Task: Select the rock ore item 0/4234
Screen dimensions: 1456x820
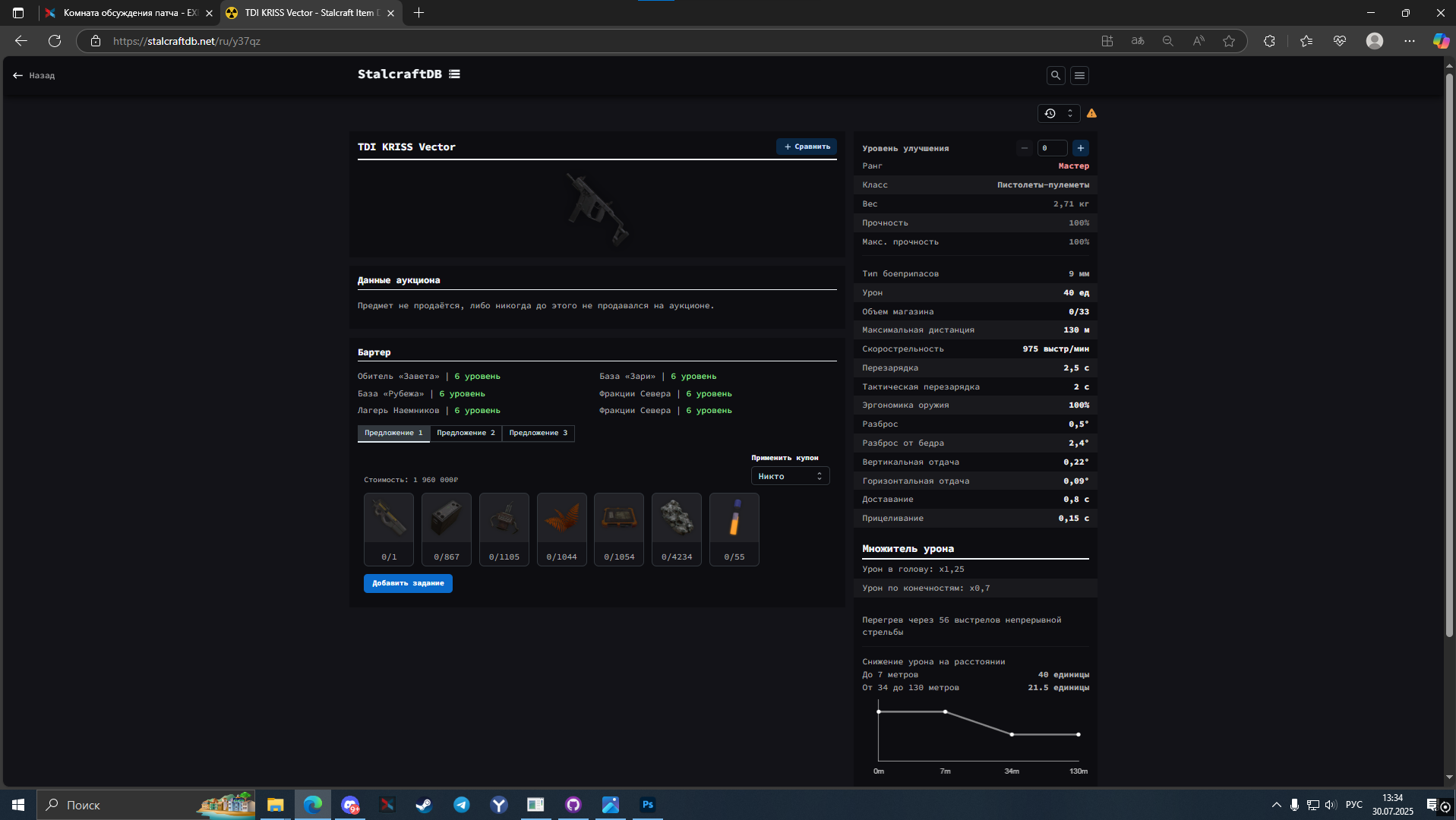Action: coord(677,529)
